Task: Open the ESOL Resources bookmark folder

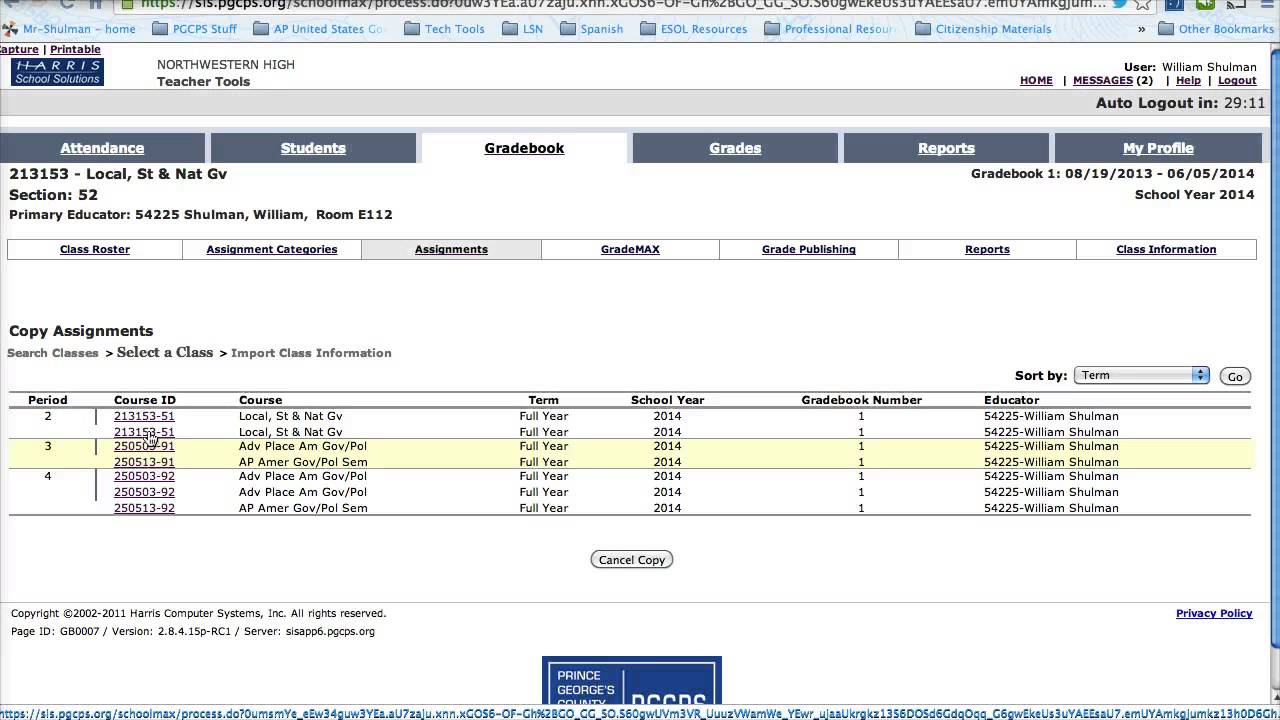Action: click(694, 29)
